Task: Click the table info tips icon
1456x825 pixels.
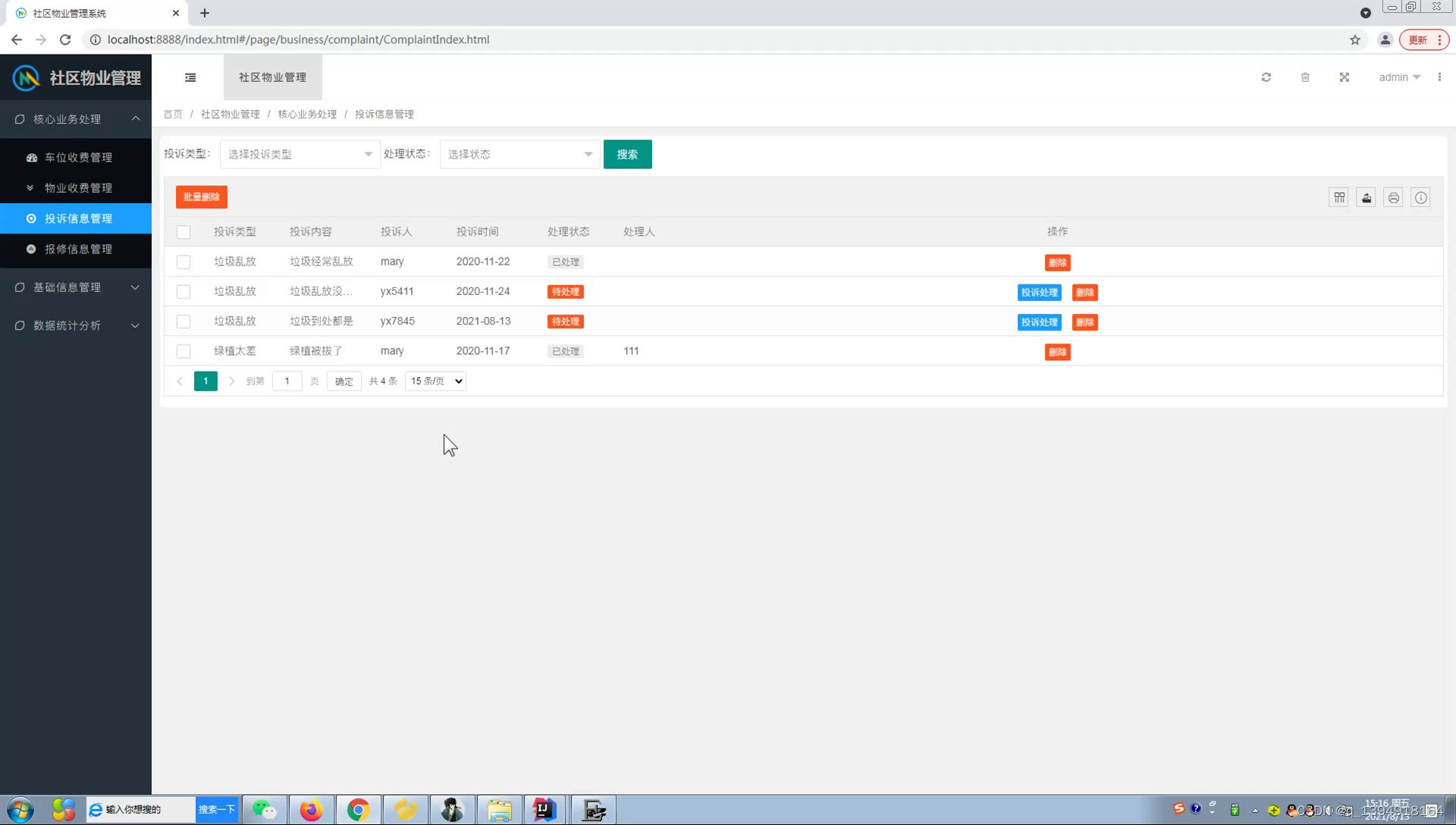Action: 1421,198
